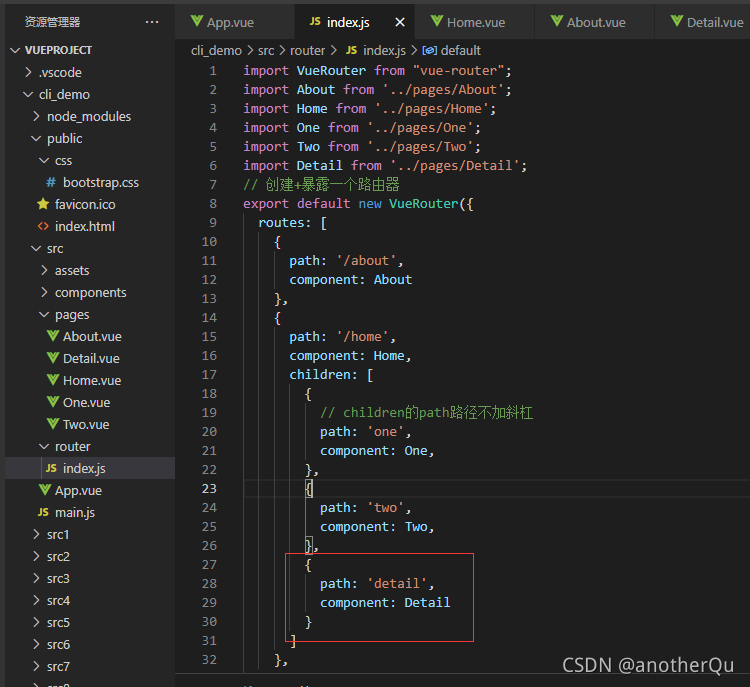Click the '../pages/Detail' import path
The height and width of the screenshot is (687, 750).
[x=455, y=166]
